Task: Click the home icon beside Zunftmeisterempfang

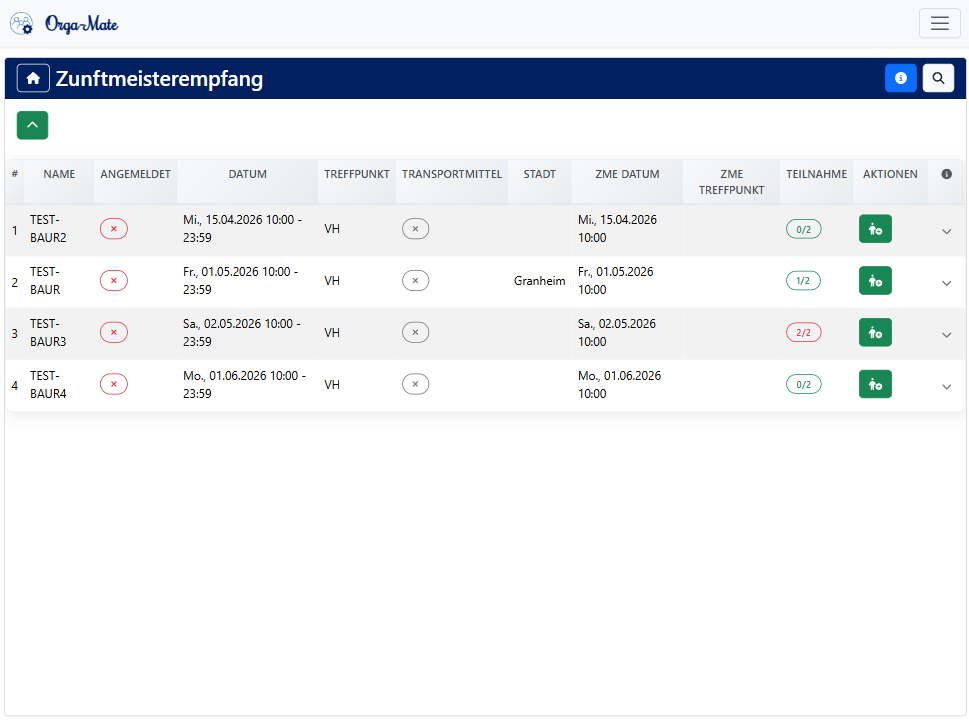Action: point(33,78)
